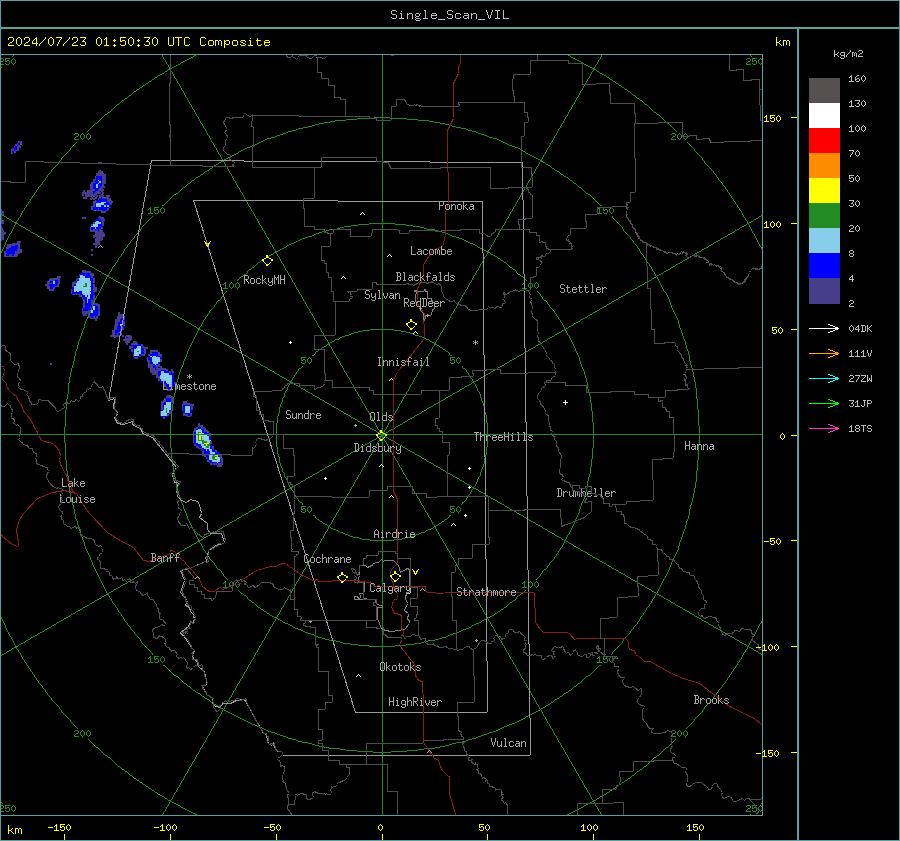Image resolution: width=900 pixels, height=841 pixels.
Task: Click the white plus marker west of Hanna
Action: click(x=565, y=402)
